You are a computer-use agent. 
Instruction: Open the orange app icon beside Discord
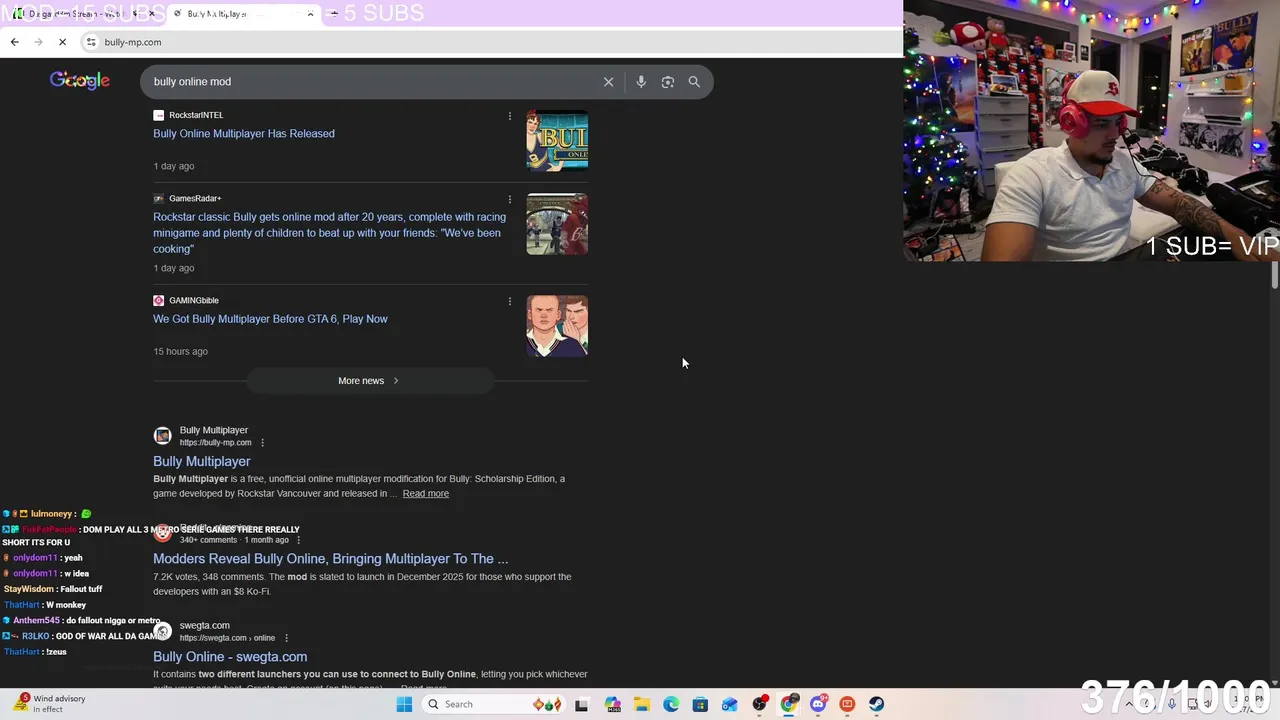click(x=847, y=704)
